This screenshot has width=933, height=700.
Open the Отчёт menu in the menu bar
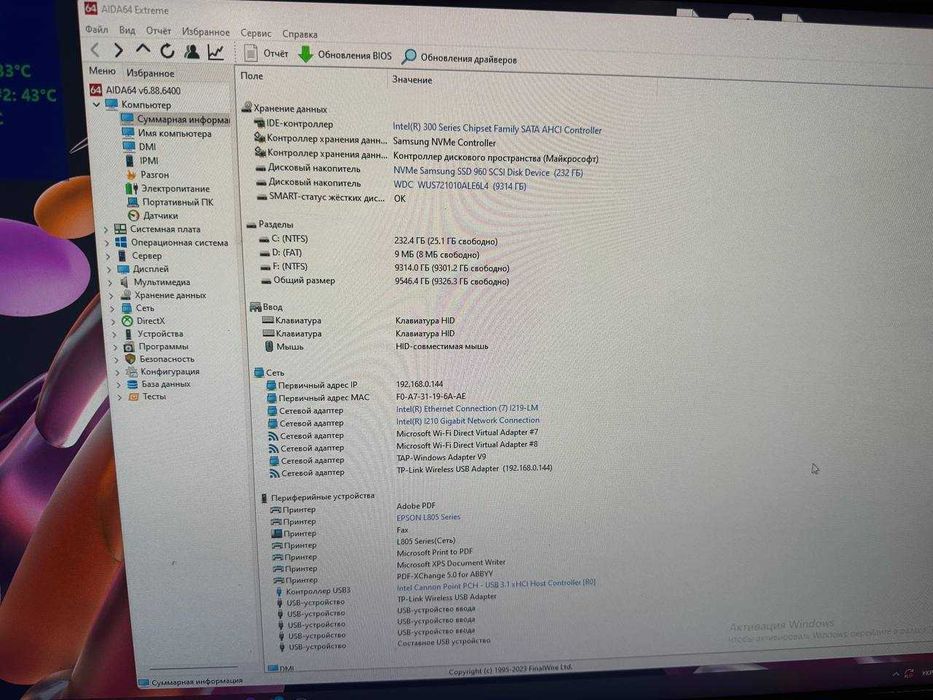coord(158,31)
